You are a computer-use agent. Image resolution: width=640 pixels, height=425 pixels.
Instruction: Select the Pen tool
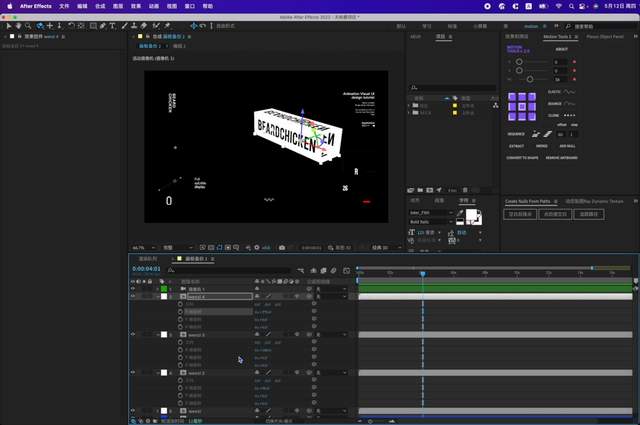click(103, 26)
